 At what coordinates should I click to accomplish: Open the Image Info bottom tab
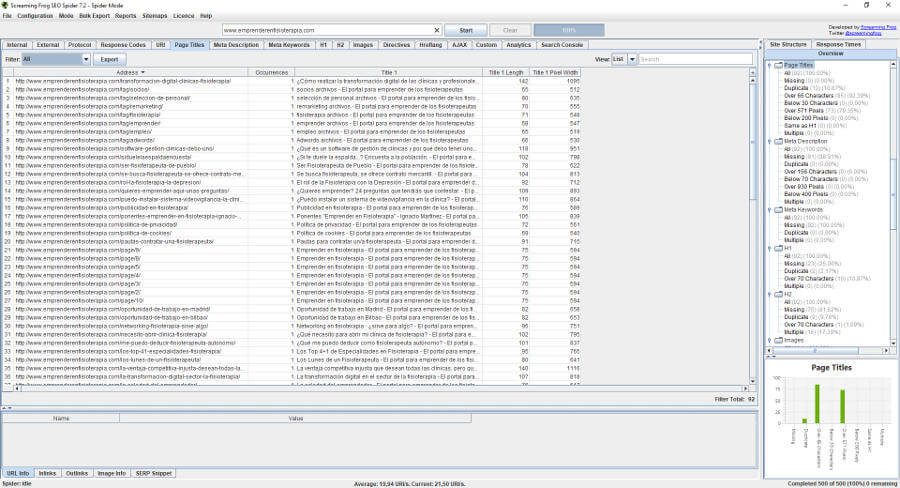pyautogui.click(x=111, y=474)
